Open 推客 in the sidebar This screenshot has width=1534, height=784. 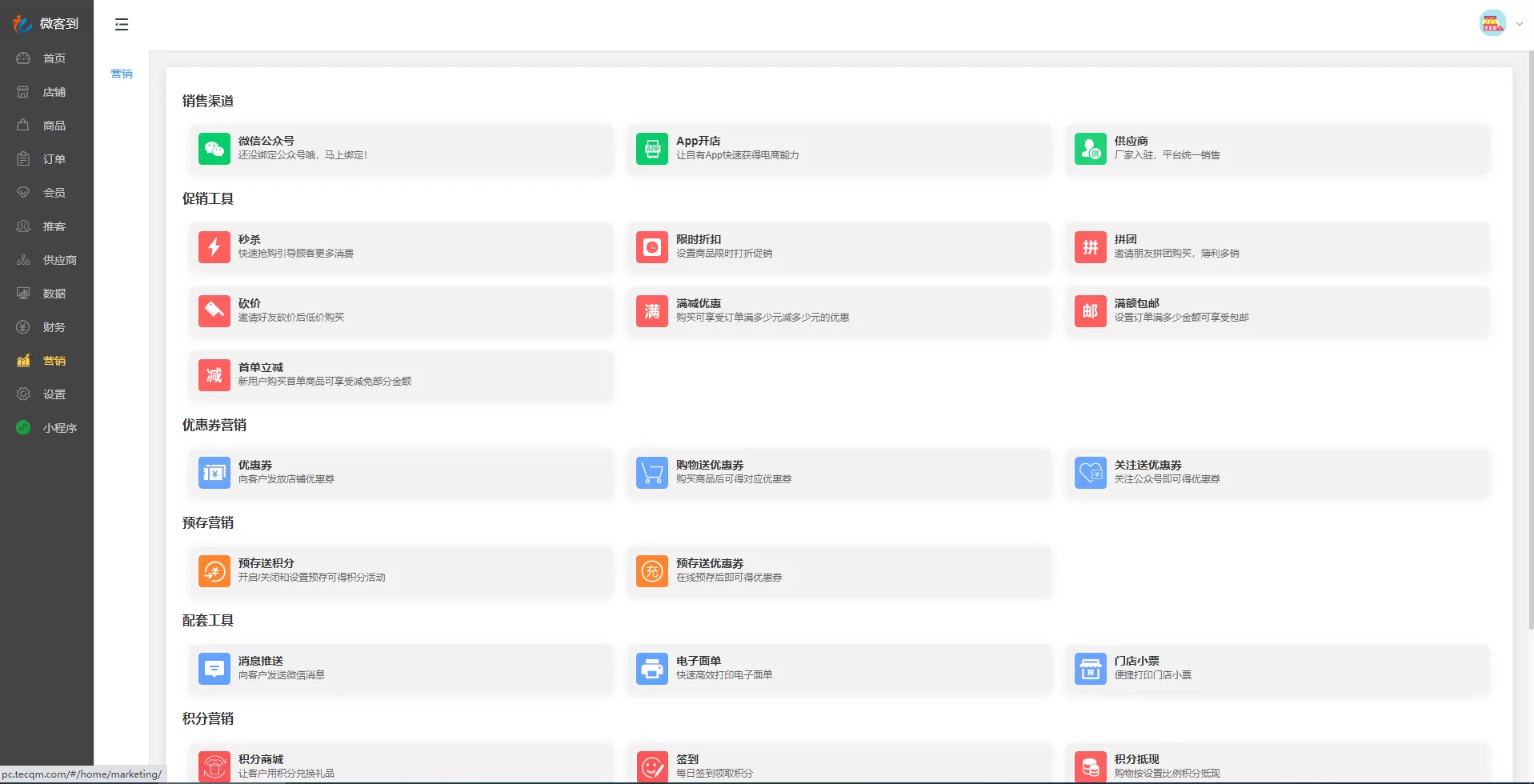point(46,226)
